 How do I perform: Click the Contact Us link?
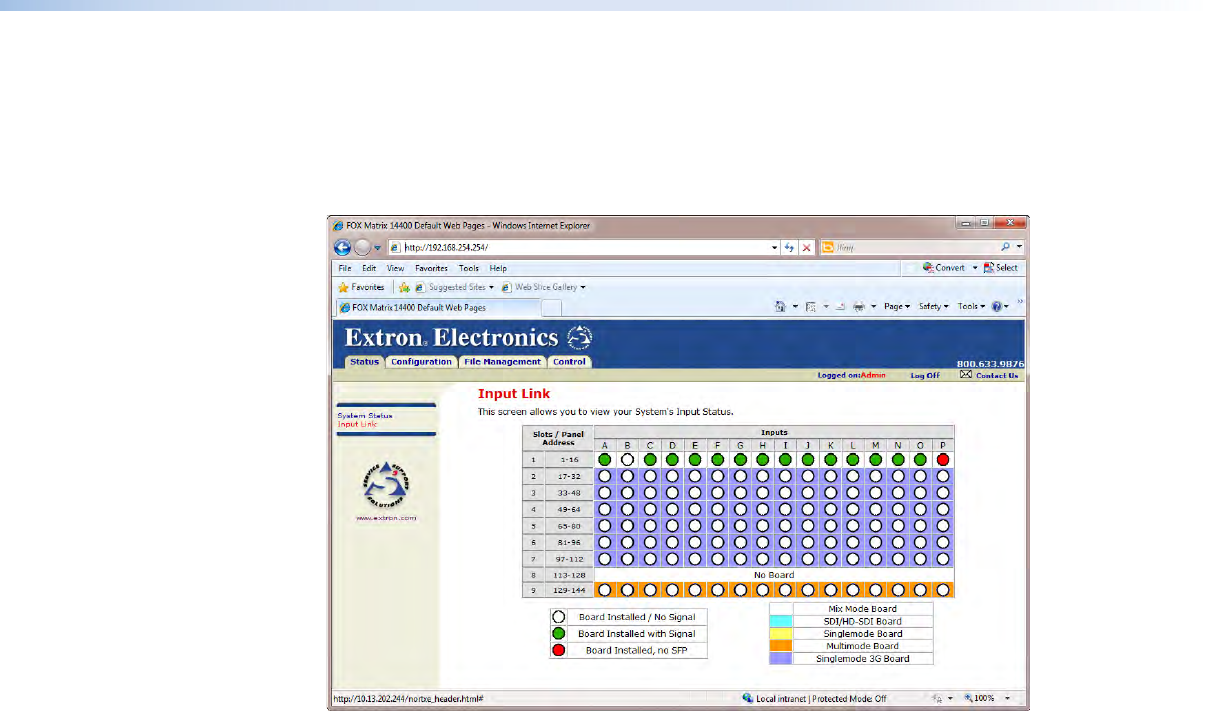tap(997, 376)
